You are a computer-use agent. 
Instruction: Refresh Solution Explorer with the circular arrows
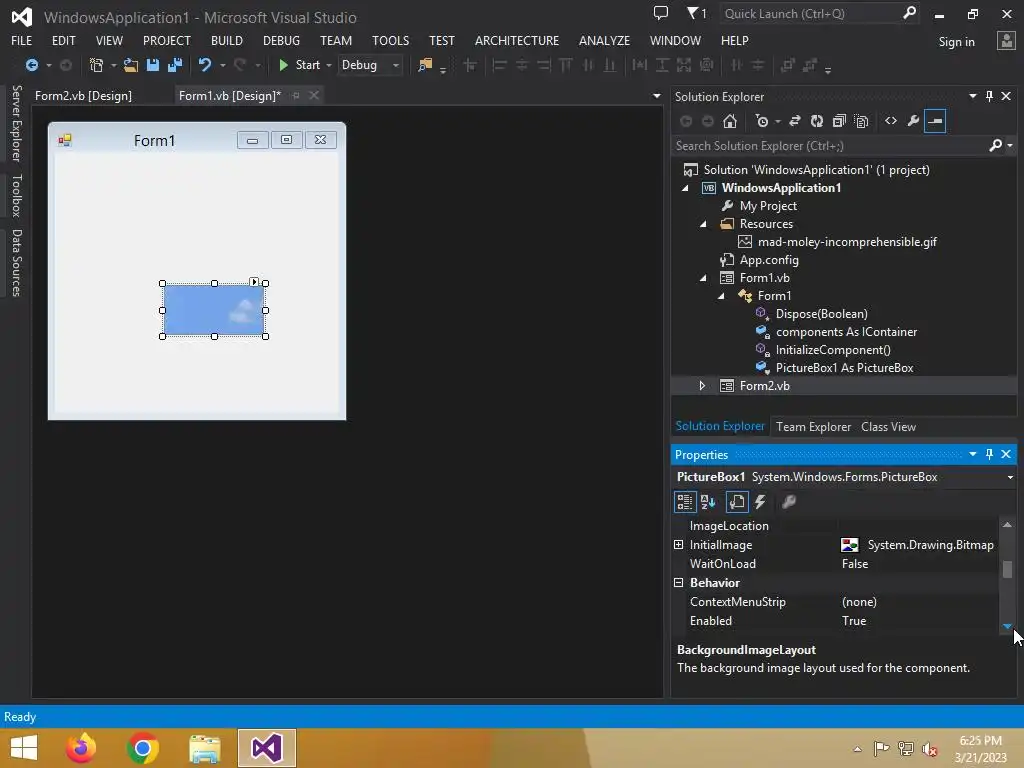click(x=817, y=121)
